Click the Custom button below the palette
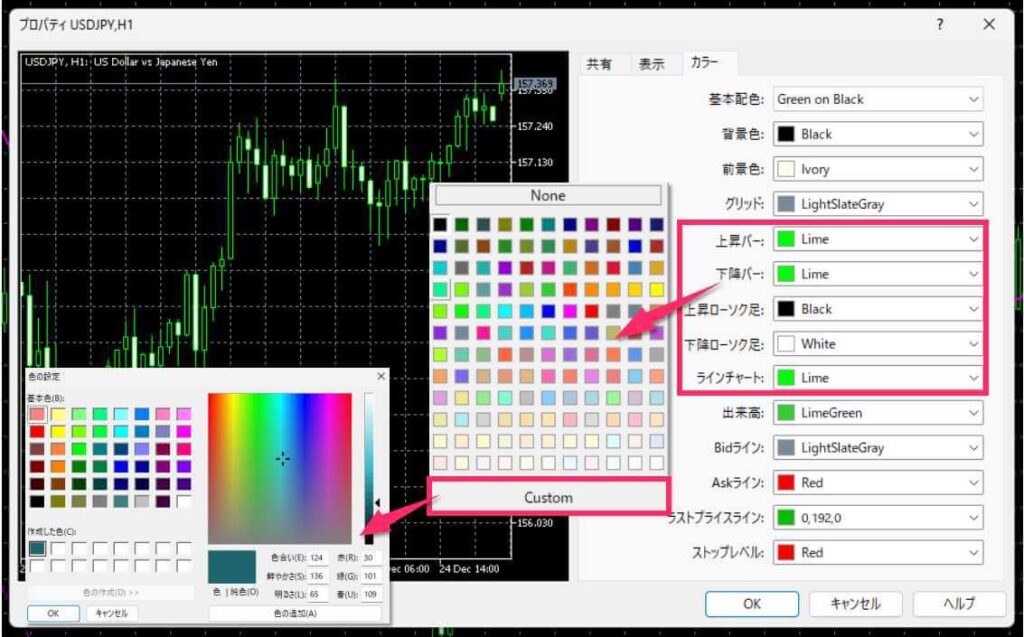Image resolution: width=1024 pixels, height=637 pixels. point(548,497)
